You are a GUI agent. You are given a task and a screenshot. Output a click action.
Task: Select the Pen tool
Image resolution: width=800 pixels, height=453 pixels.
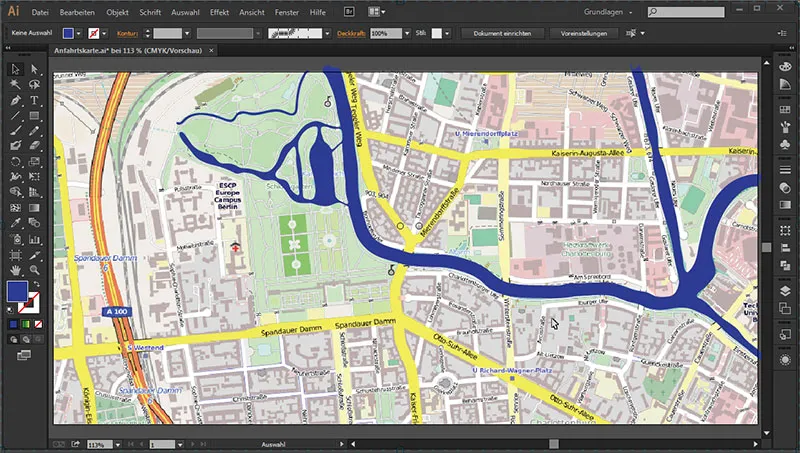coord(15,100)
